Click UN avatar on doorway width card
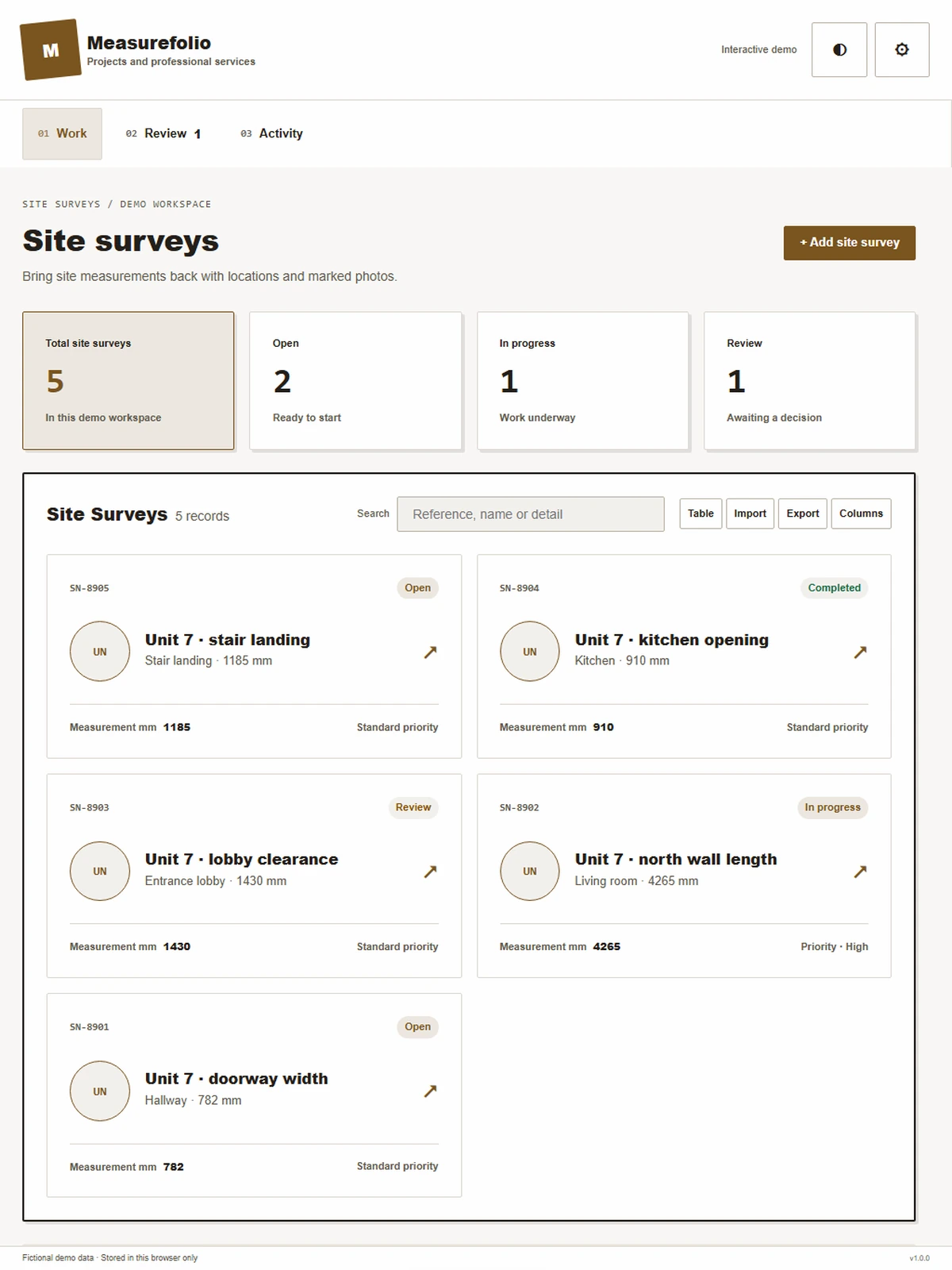 100,1091
